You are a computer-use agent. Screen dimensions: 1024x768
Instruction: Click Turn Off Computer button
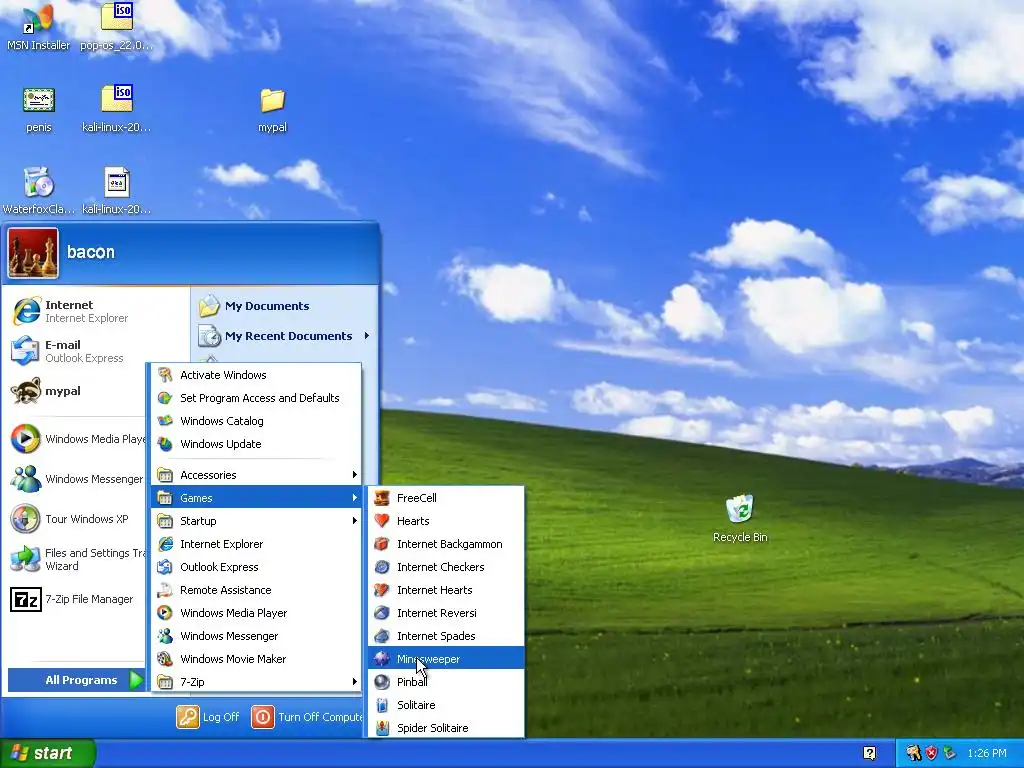click(x=307, y=717)
